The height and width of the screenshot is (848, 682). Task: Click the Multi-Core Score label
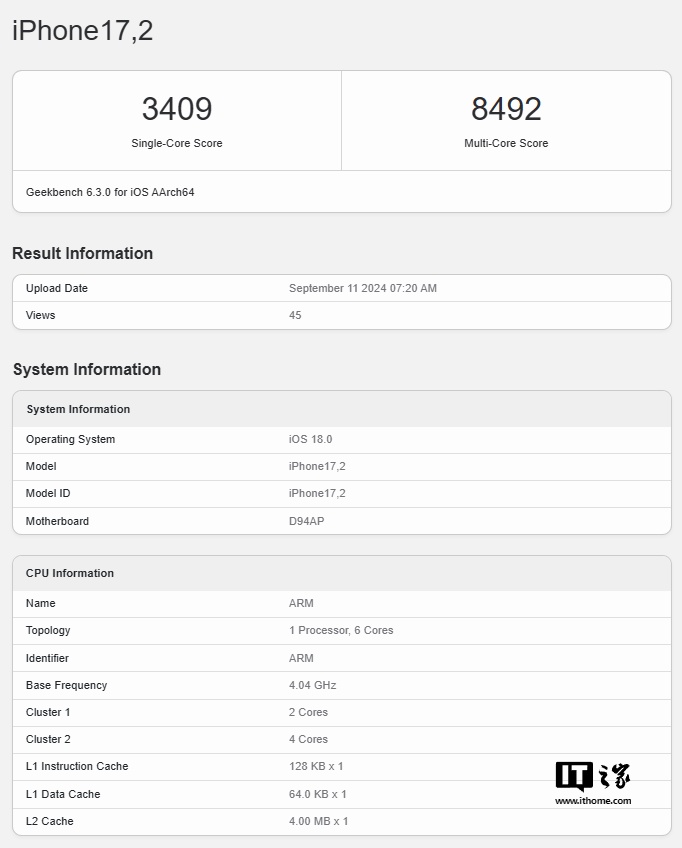tap(506, 143)
